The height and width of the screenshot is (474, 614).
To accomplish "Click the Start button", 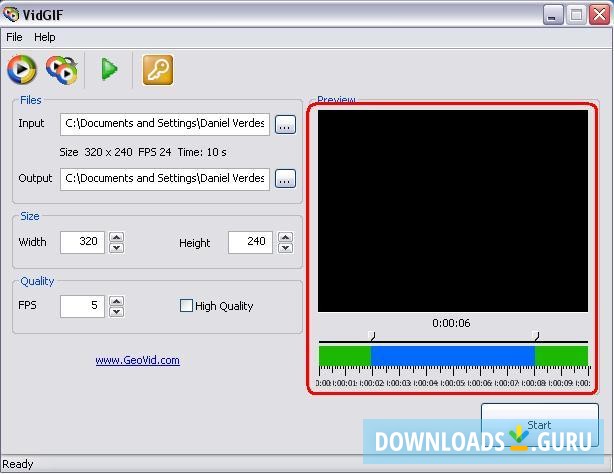I will [x=540, y=425].
